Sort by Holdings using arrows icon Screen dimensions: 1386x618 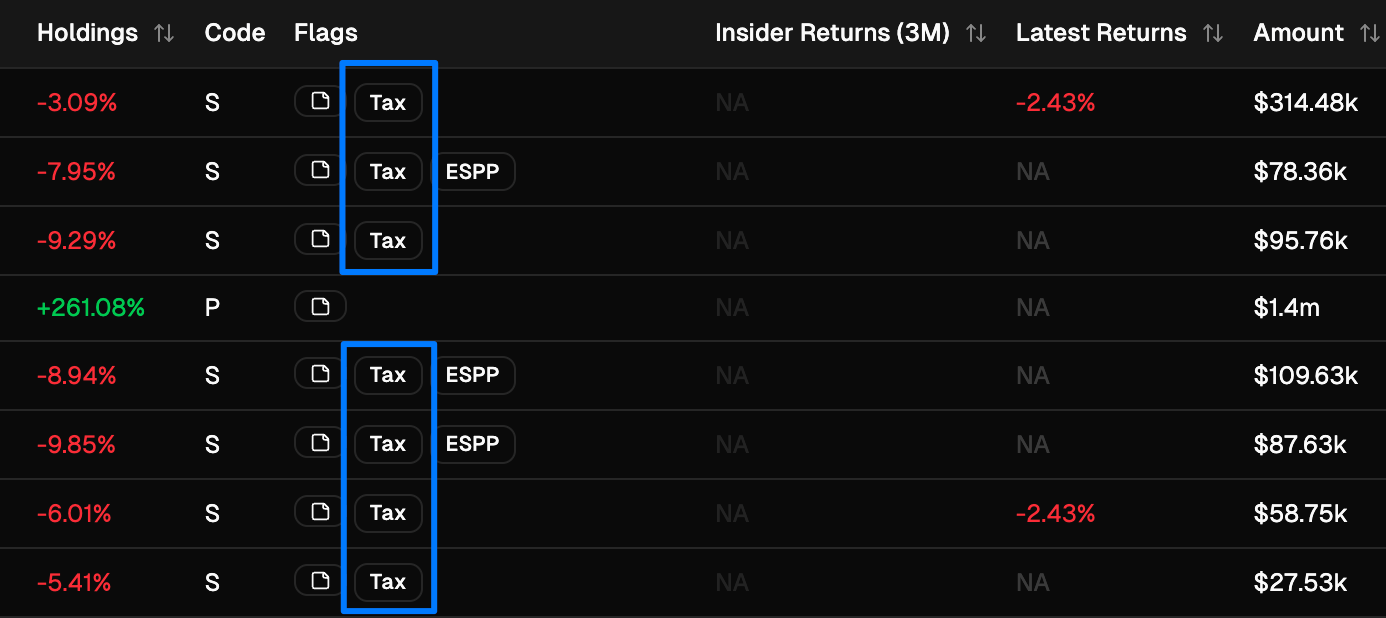click(164, 33)
